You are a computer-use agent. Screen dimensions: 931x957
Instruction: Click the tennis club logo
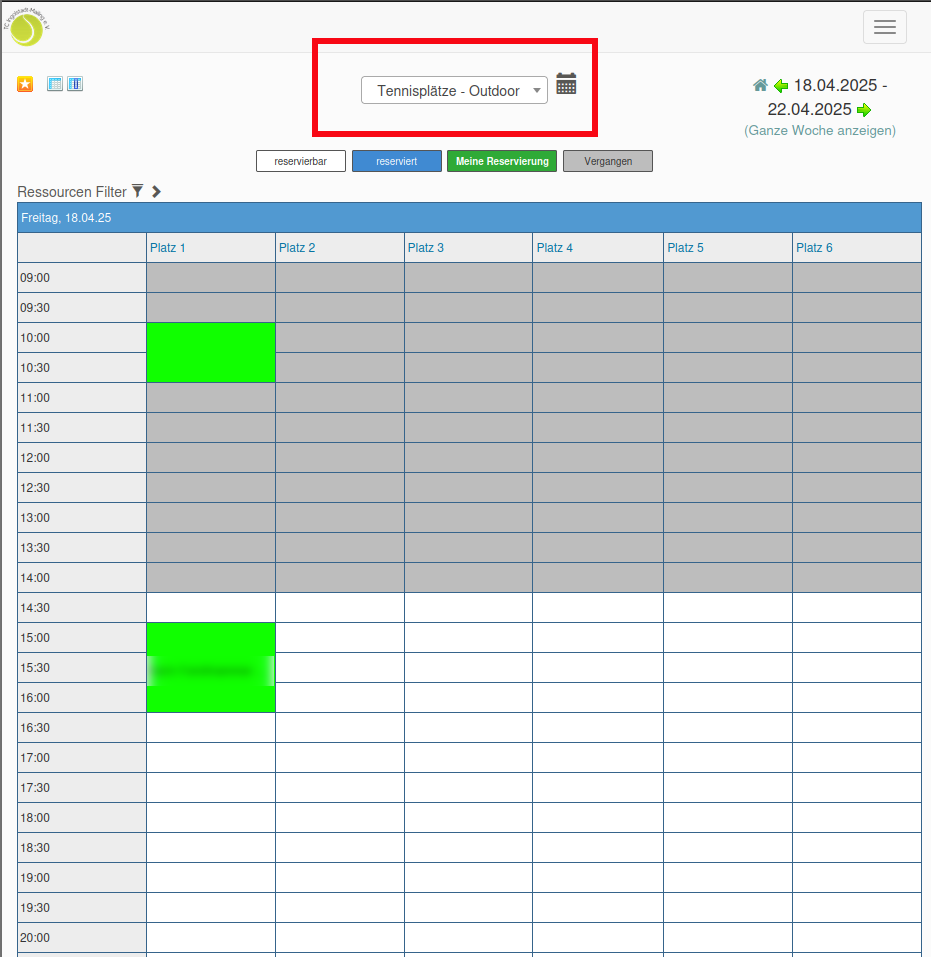tap(26, 27)
